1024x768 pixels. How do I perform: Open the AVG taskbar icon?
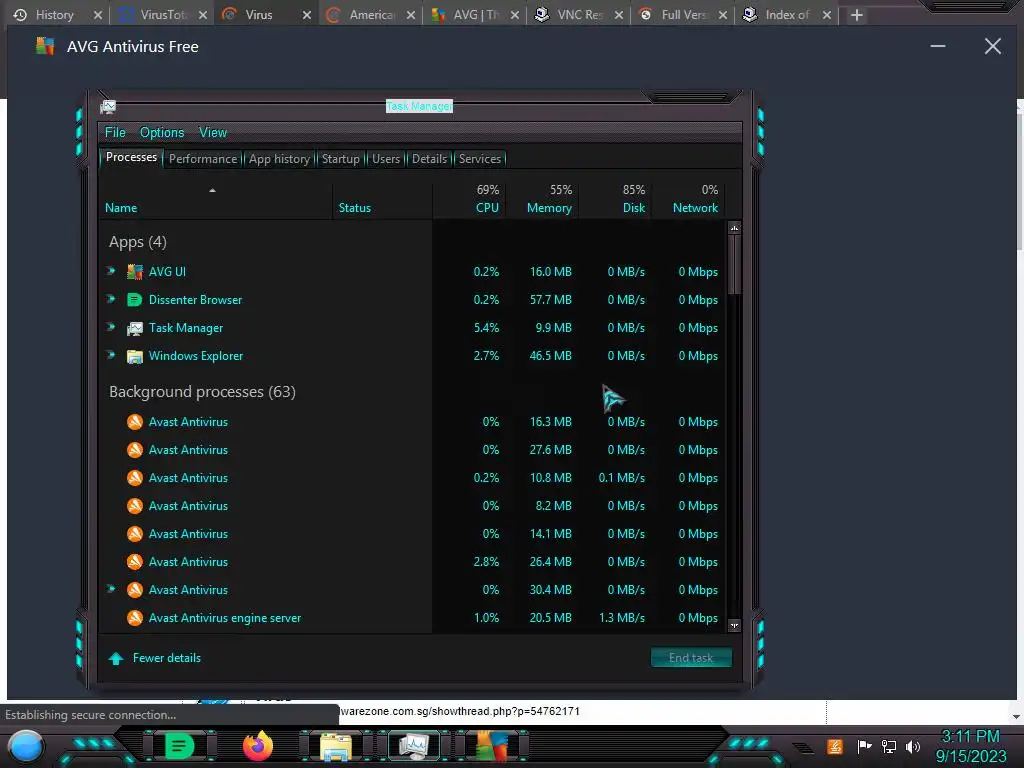click(492, 746)
